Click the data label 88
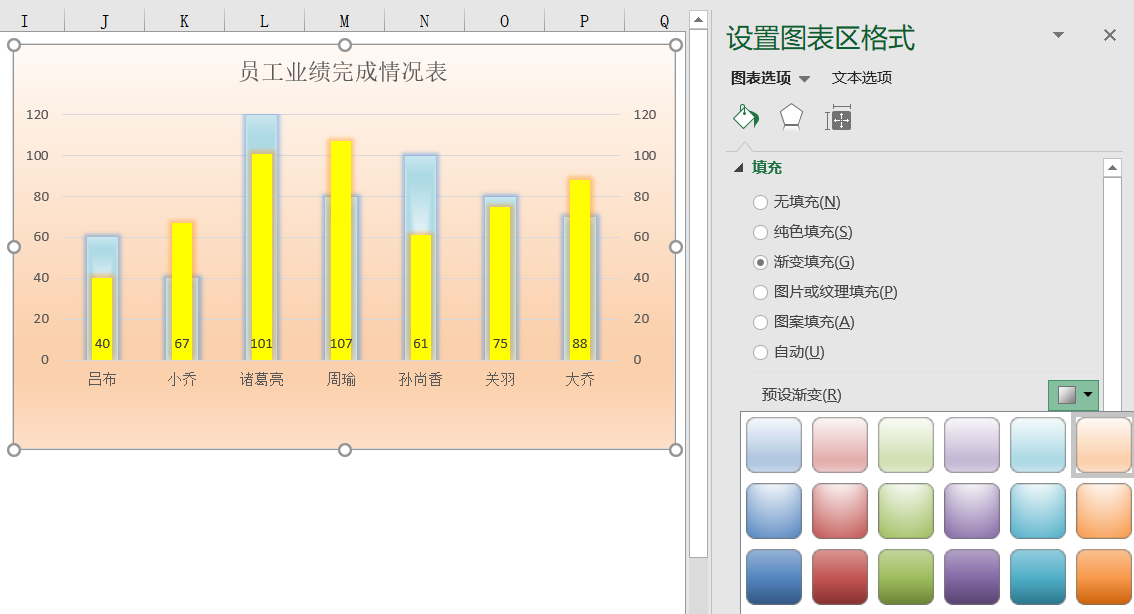The width and height of the screenshot is (1134, 614). [x=579, y=344]
